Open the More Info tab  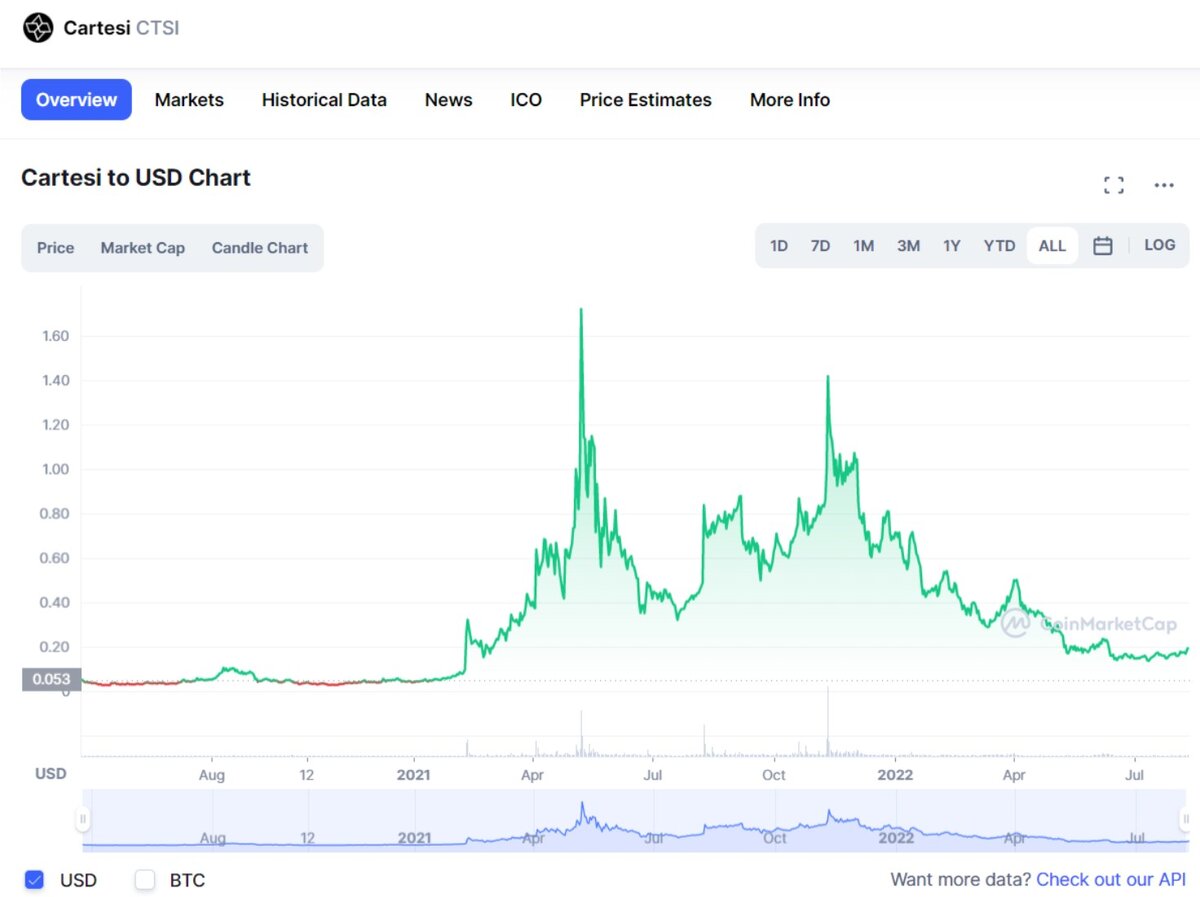(790, 100)
